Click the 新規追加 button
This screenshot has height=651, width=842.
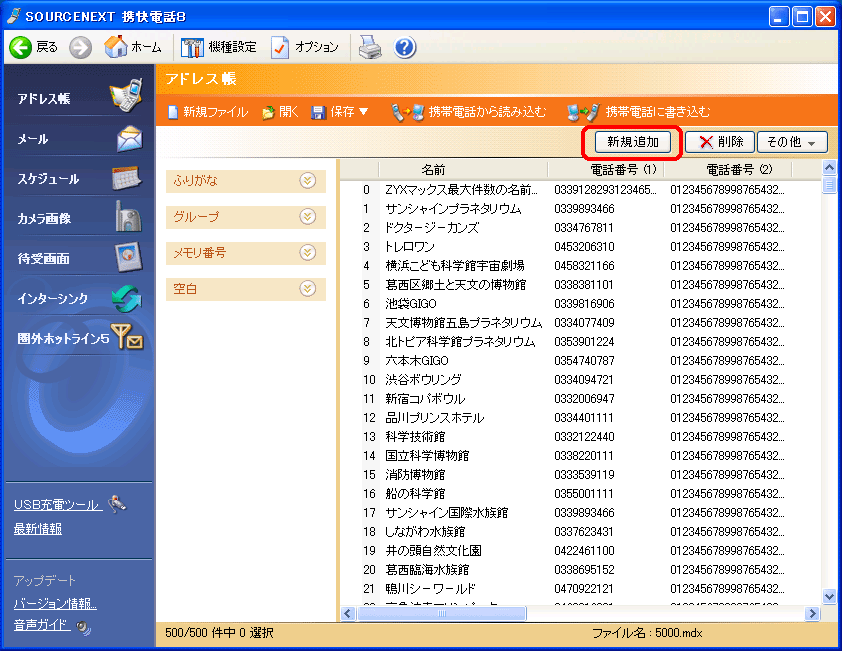tap(633, 142)
